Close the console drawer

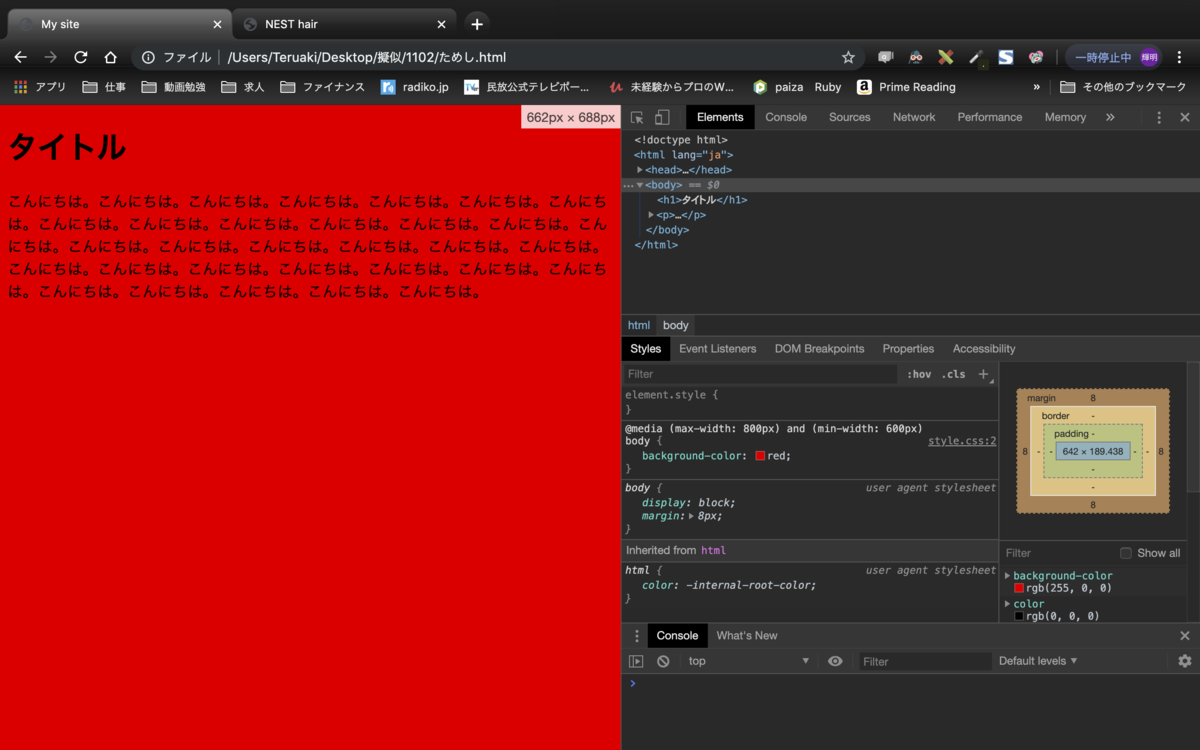(1185, 636)
